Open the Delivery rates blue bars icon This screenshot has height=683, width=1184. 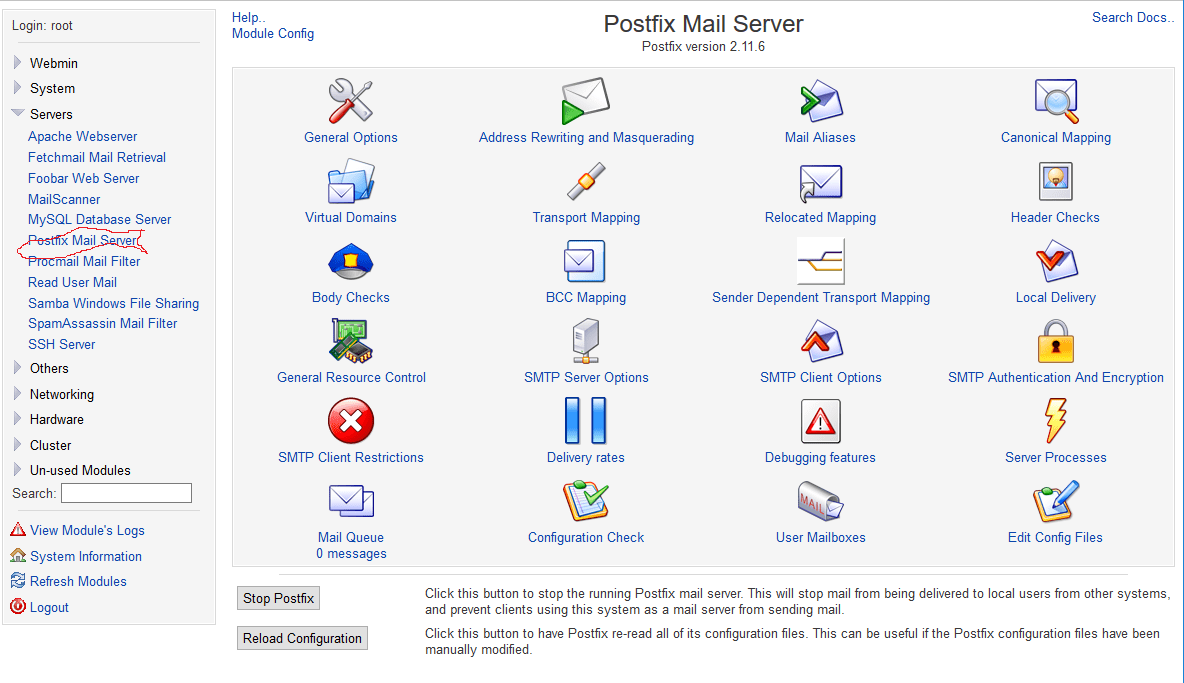tap(585, 420)
